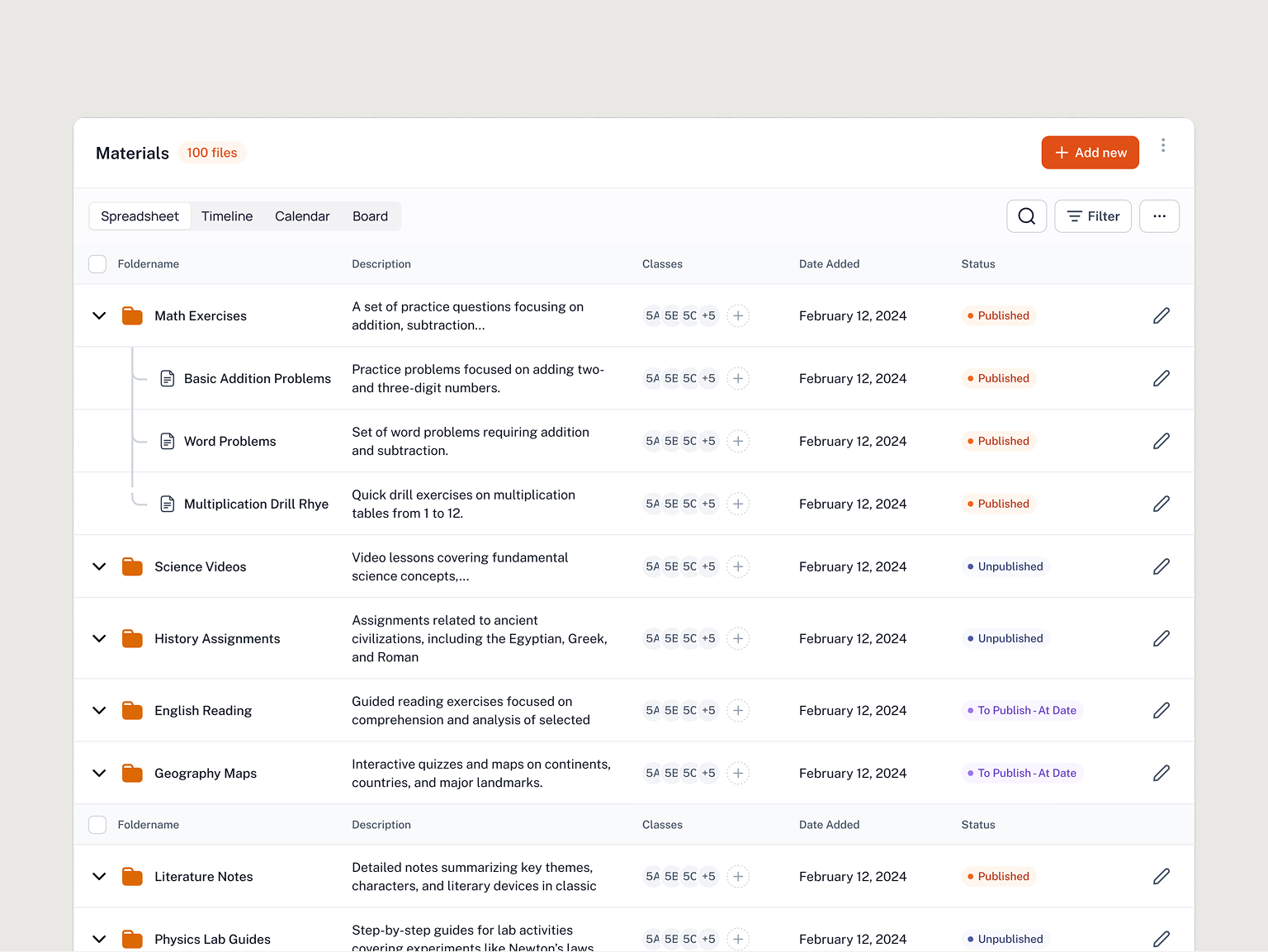Click the orange folder icon for Geography Maps
1268x952 pixels.
(131, 773)
